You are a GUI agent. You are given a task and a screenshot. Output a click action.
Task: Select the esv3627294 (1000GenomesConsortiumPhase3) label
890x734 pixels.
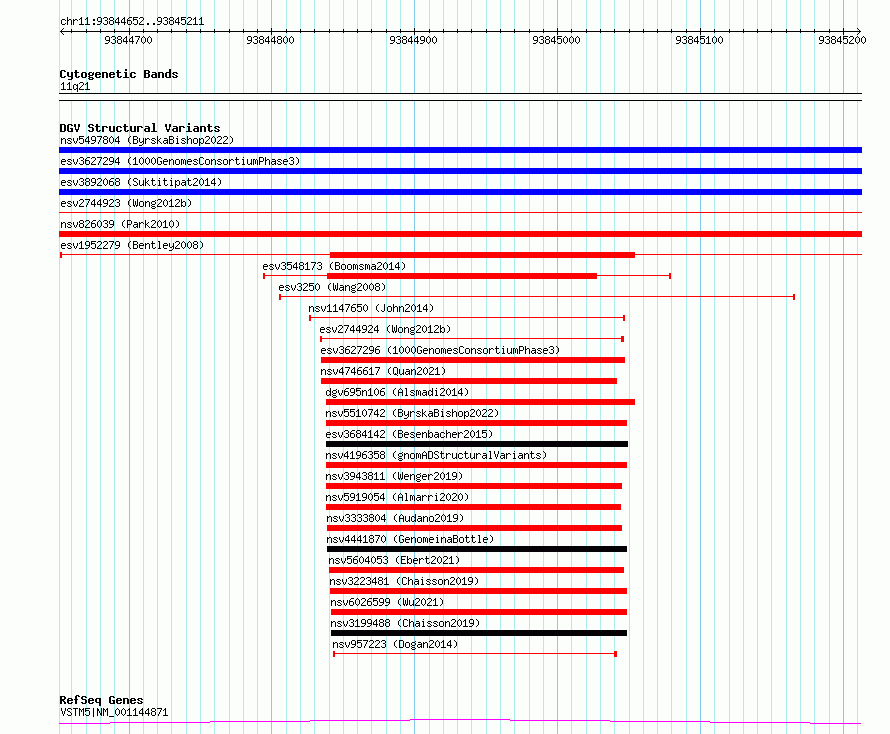pos(180,161)
